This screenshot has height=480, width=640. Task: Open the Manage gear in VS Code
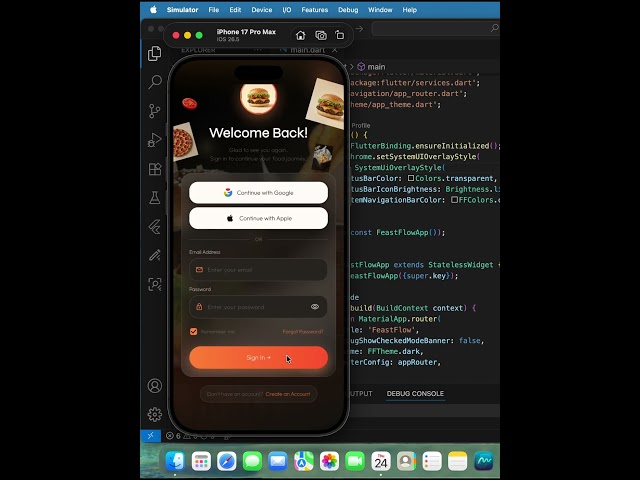pyautogui.click(x=155, y=414)
